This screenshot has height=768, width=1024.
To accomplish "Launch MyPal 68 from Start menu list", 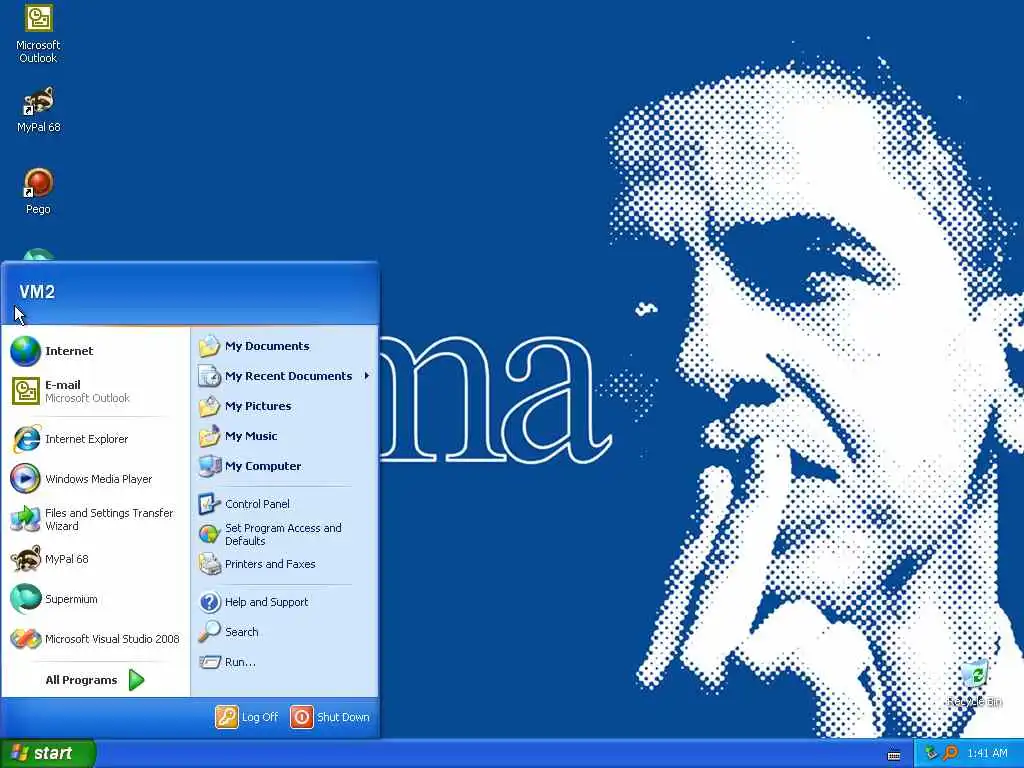I will pyautogui.click(x=95, y=559).
